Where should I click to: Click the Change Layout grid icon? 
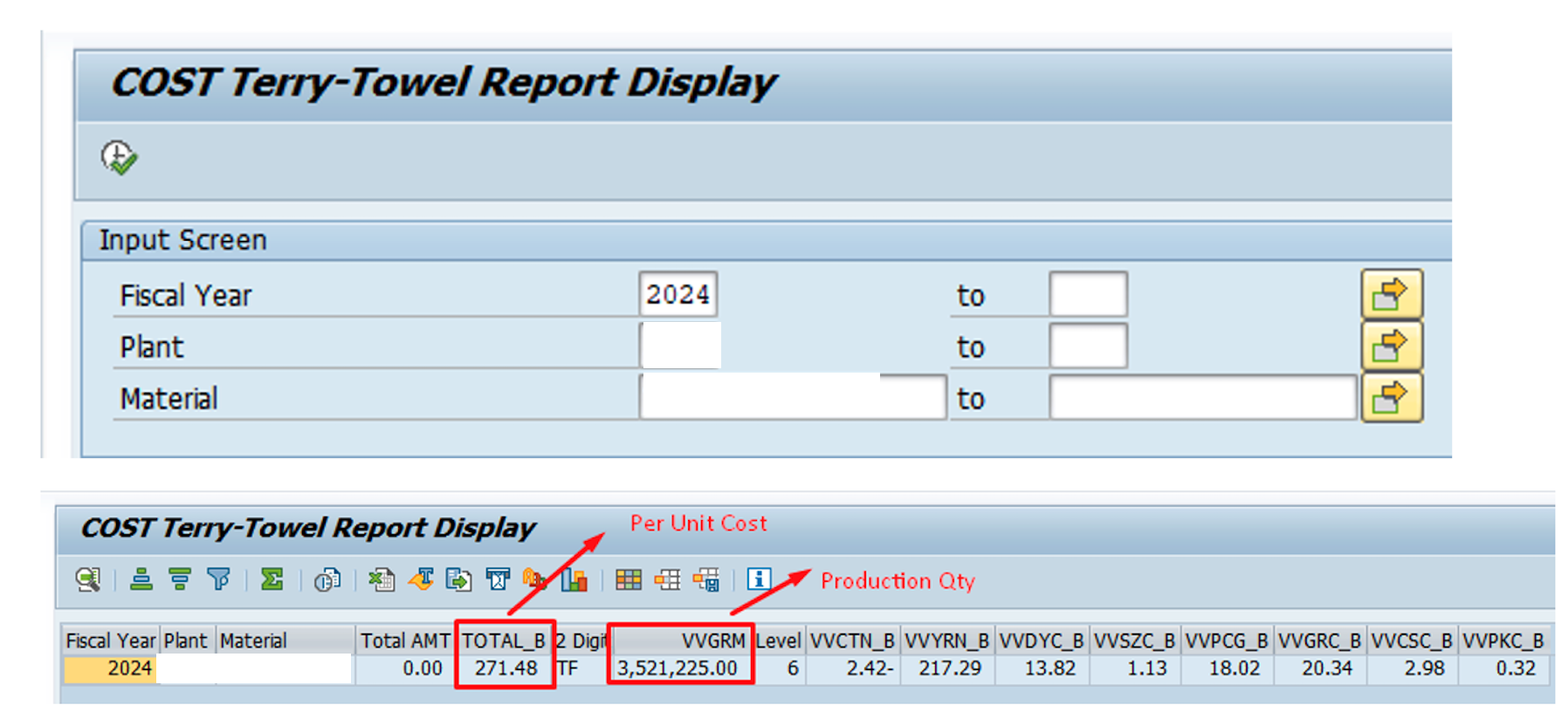coord(629,579)
